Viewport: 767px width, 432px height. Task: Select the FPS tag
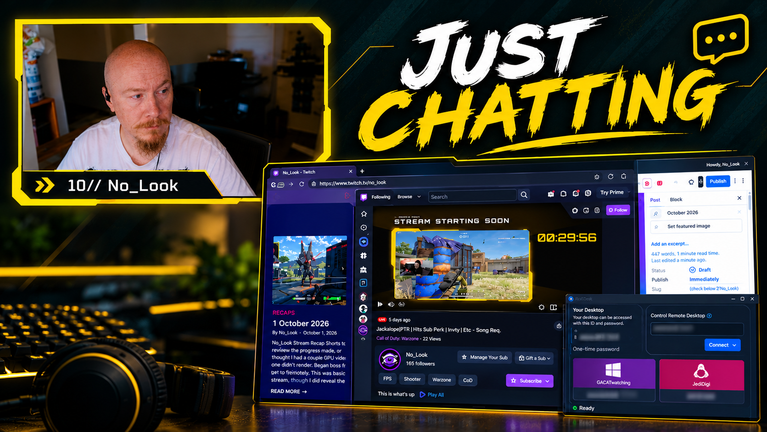click(387, 379)
